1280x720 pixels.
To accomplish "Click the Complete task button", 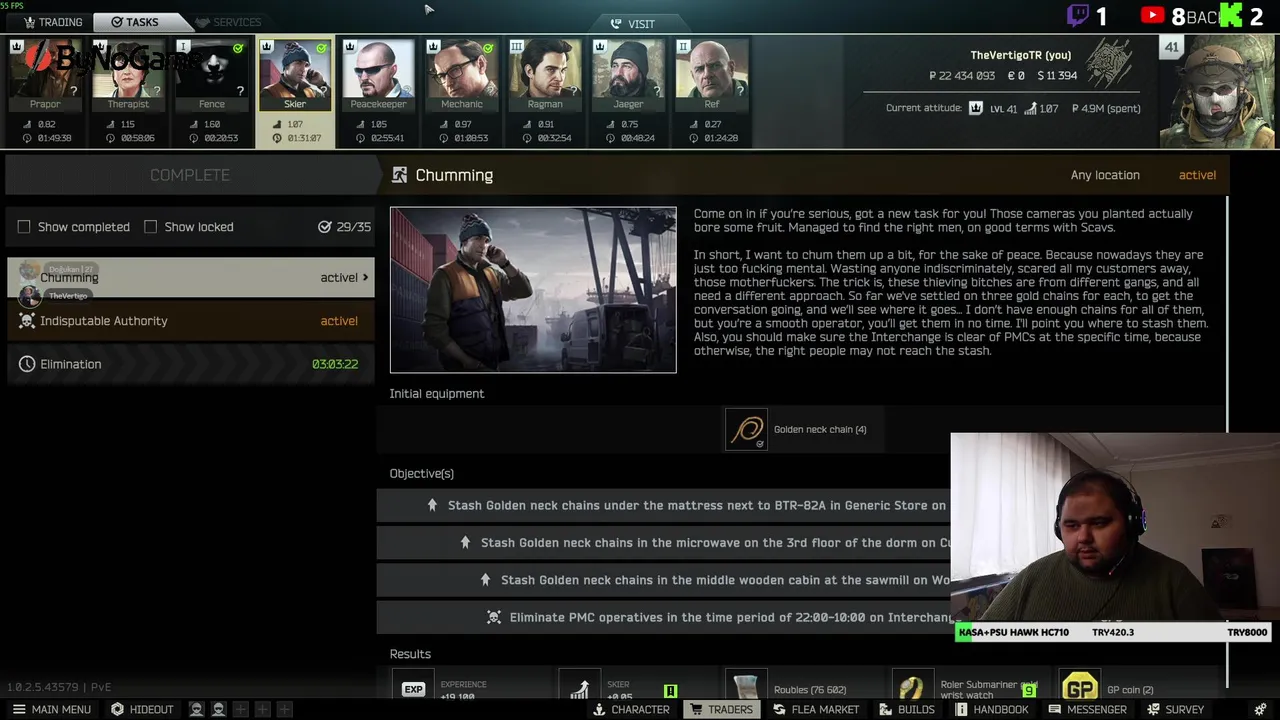I will click(x=190, y=175).
